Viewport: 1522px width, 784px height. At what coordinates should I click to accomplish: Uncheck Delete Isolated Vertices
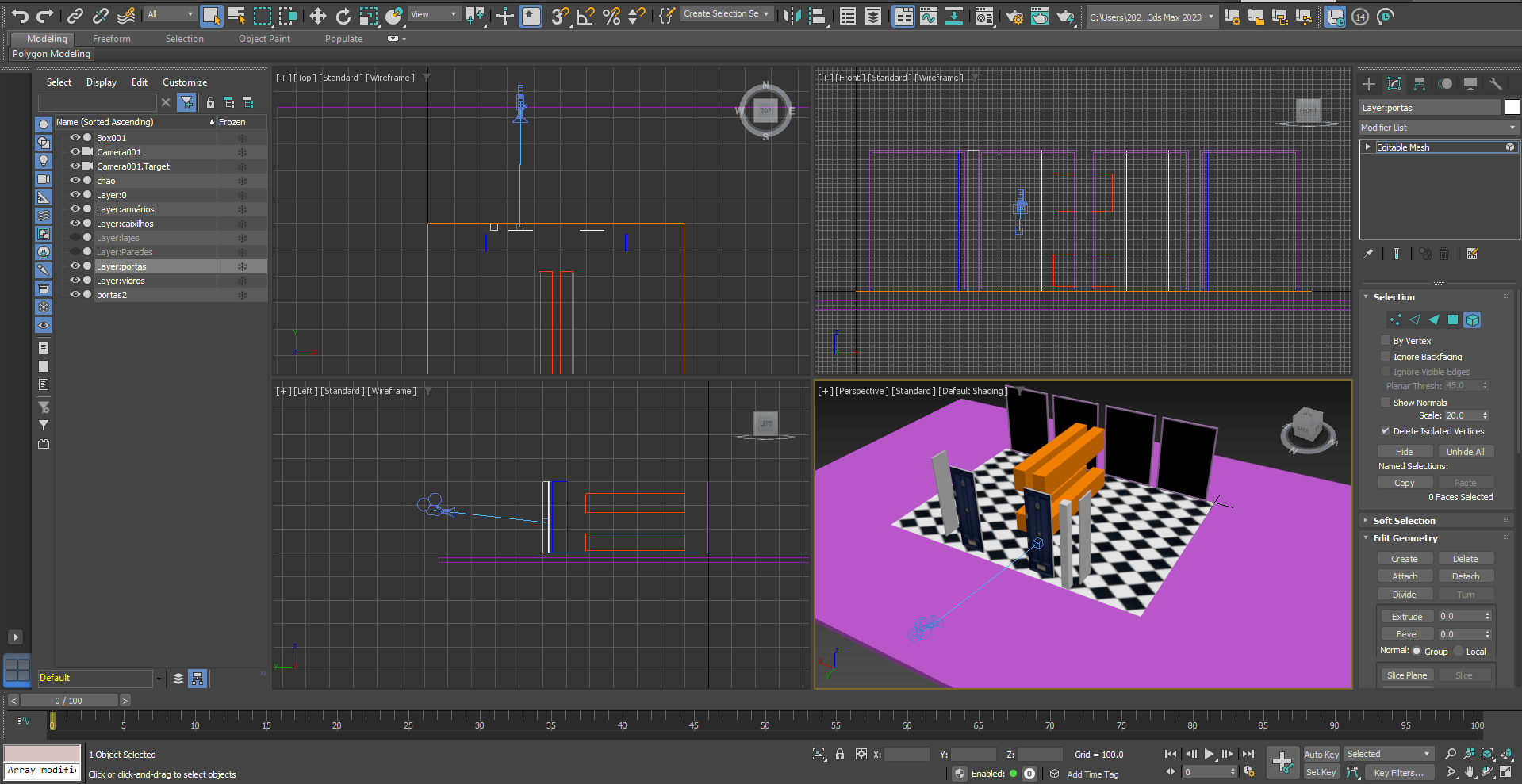point(1386,431)
